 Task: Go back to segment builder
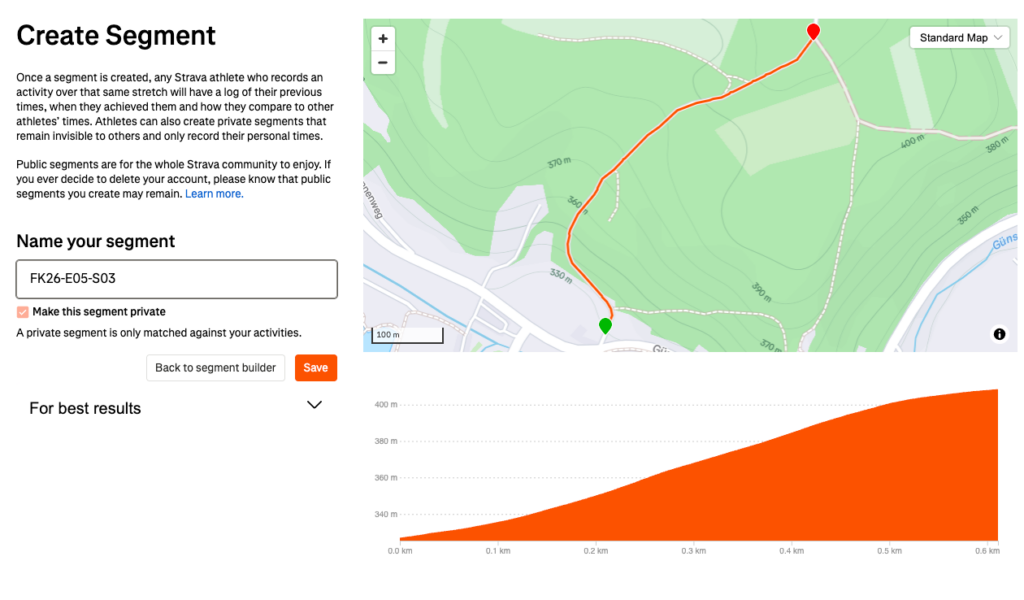(215, 368)
